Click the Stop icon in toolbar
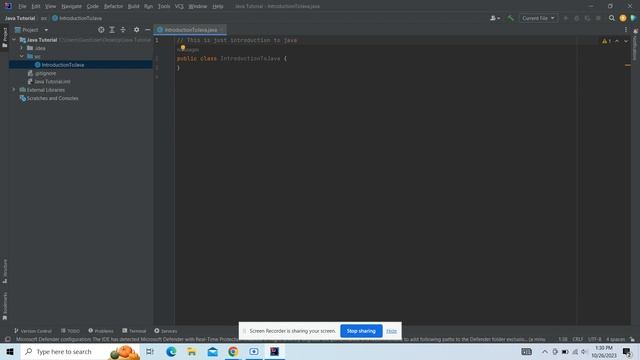The height and width of the screenshot is (360, 640). tap(598, 18)
